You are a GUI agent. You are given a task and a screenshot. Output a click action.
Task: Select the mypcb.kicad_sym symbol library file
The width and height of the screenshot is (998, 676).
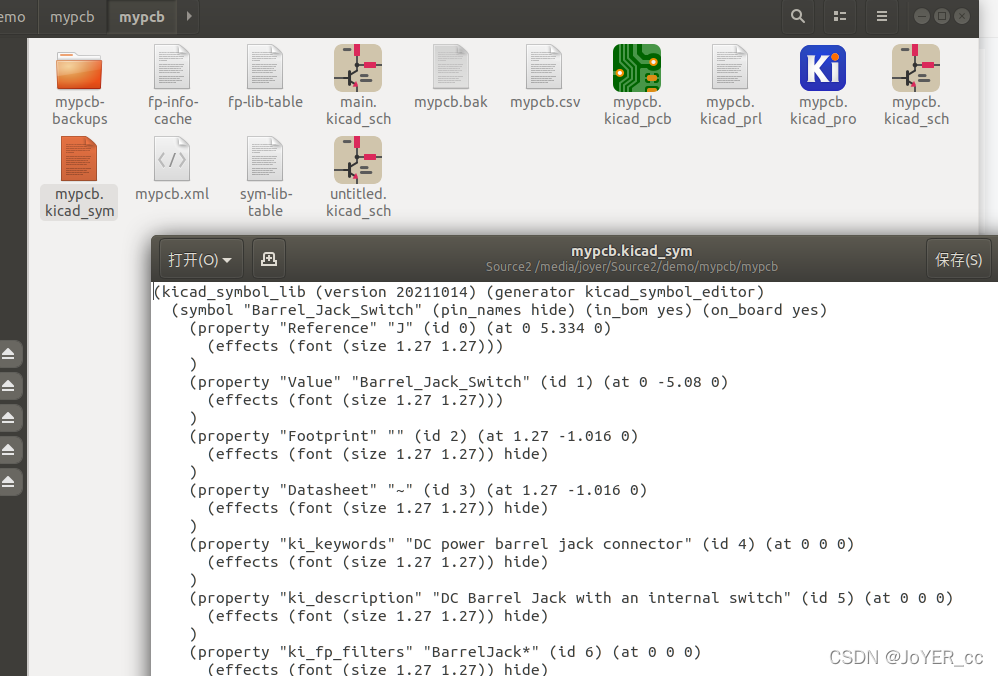pyautogui.click(x=79, y=159)
